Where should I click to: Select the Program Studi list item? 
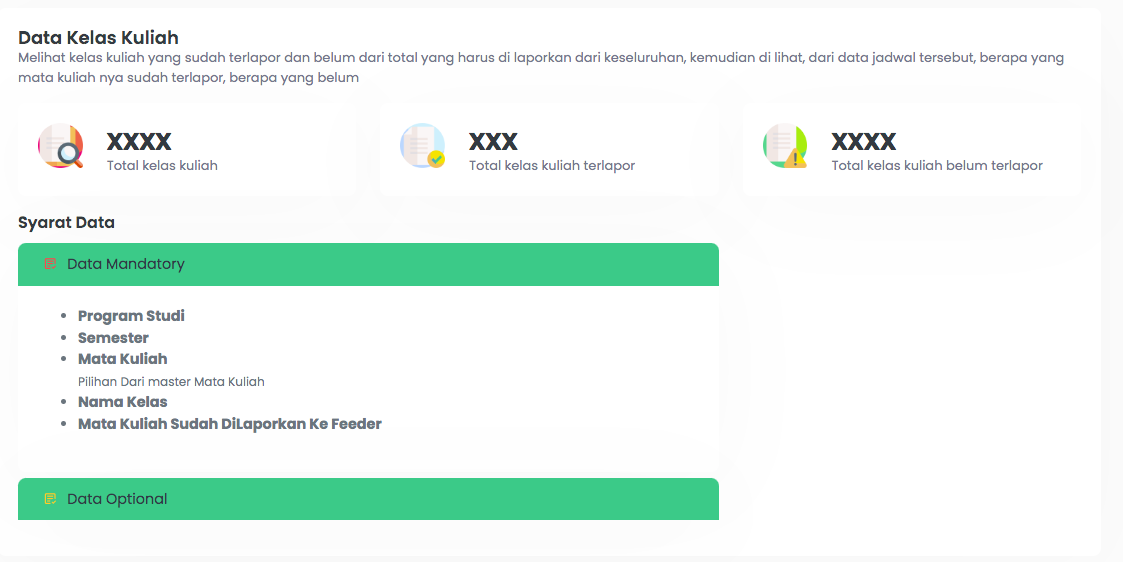pyautogui.click(x=131, y=316)
